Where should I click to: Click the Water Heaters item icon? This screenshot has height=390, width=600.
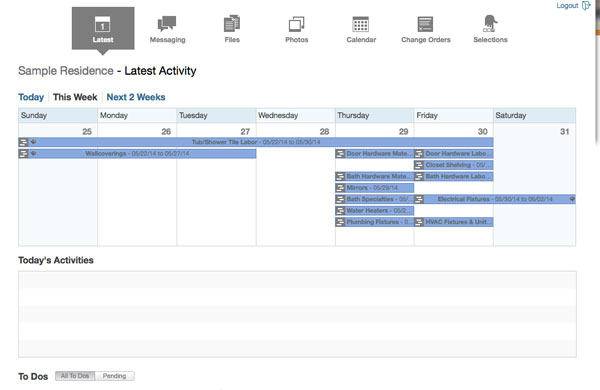pos(340,211)
